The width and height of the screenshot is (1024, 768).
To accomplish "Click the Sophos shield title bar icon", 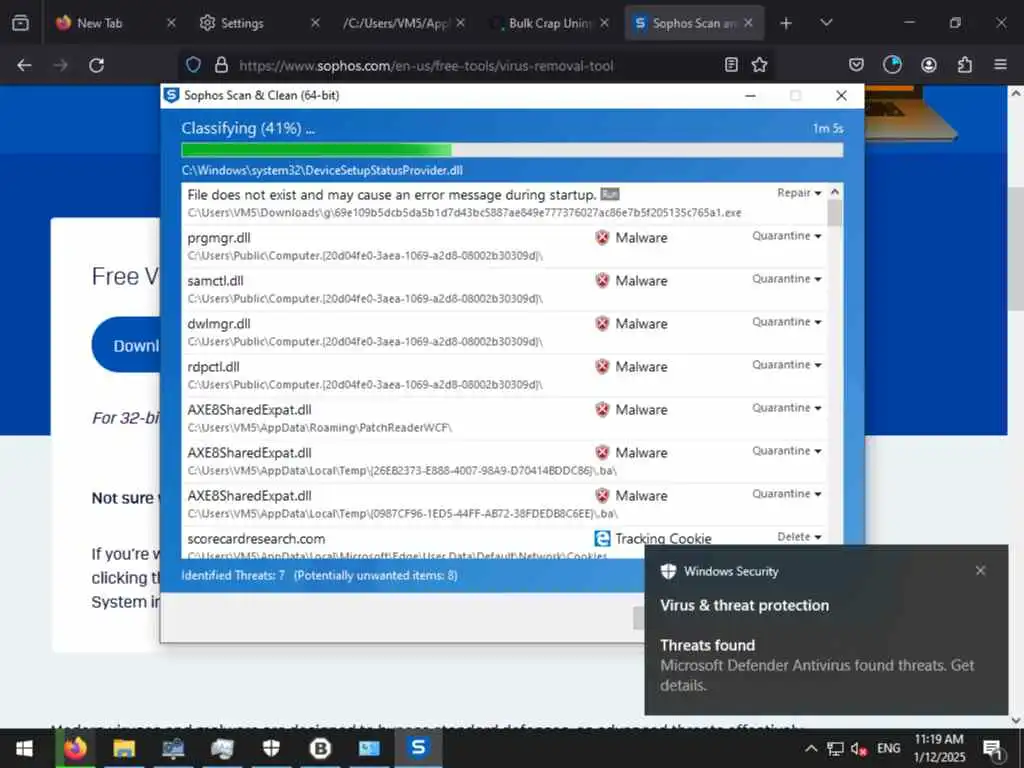I will 172,95.
